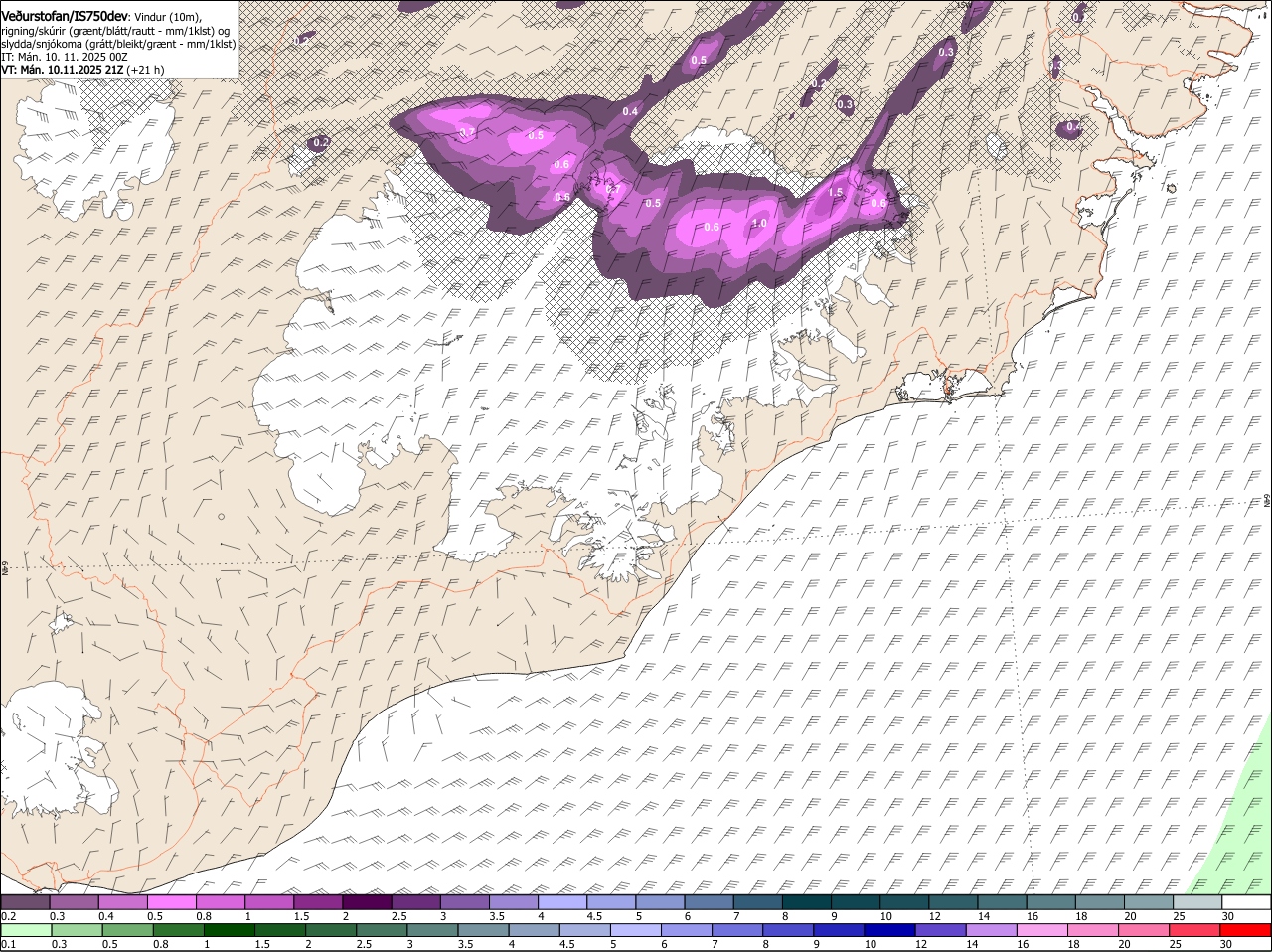Select snow legend swatch between 7 and 8
Screen dimensions: 1272x952
pos(758,902)
